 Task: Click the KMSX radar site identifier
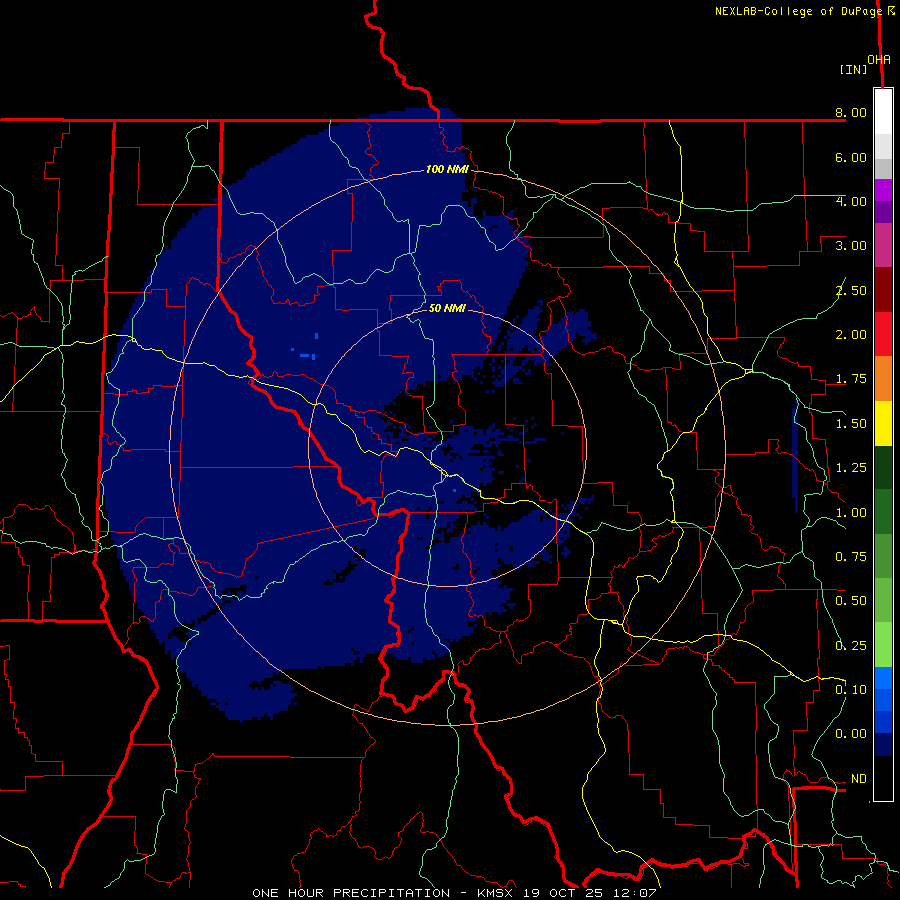click(x=495, y=893)
